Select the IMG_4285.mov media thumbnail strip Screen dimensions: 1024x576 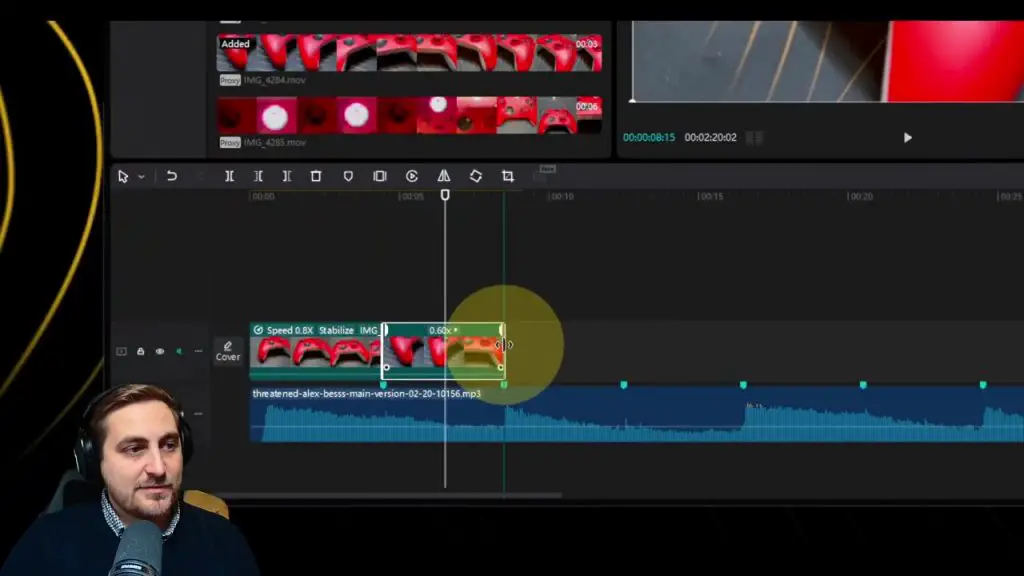pyautogui.click(x=409, y=116)
